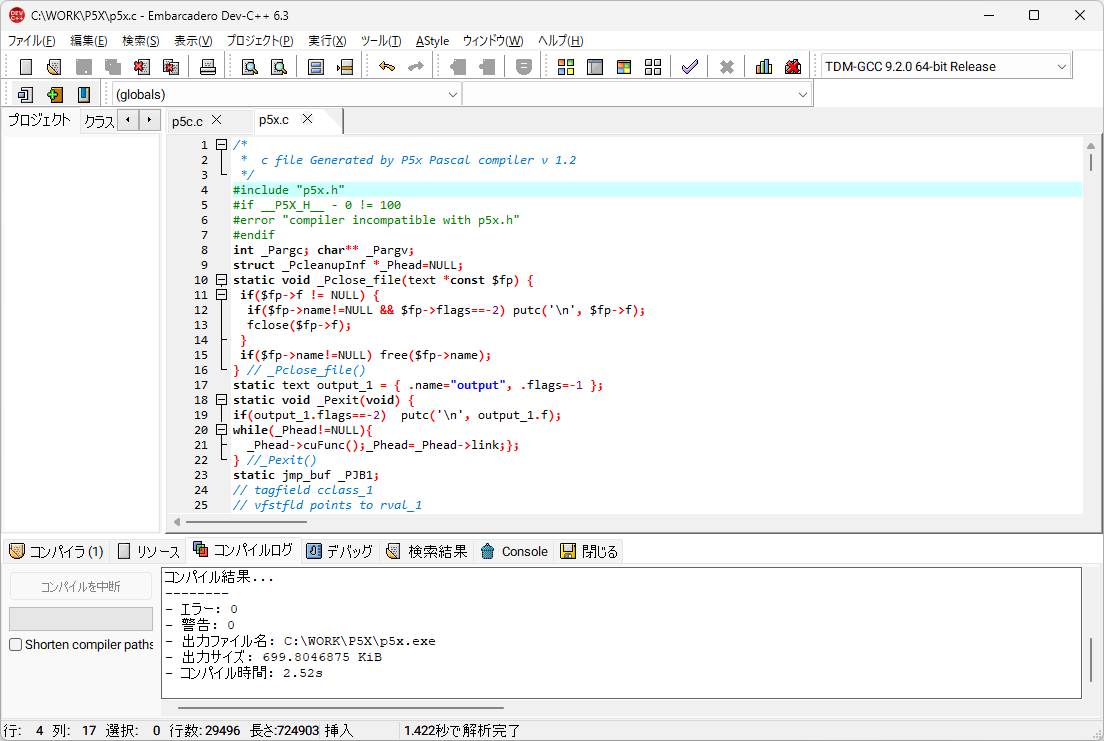1104x741 pixels.
Task: Collapse the if-block fold at line 11
Action: [221, 295]
